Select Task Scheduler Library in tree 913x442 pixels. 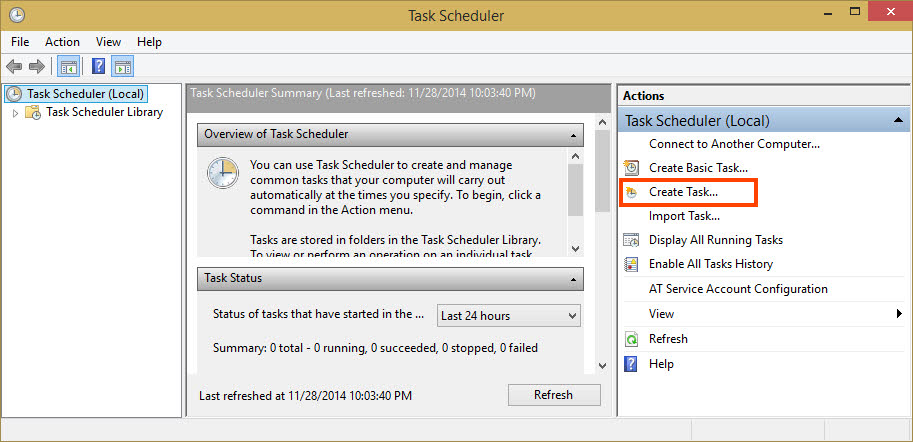tap(104, 112)
